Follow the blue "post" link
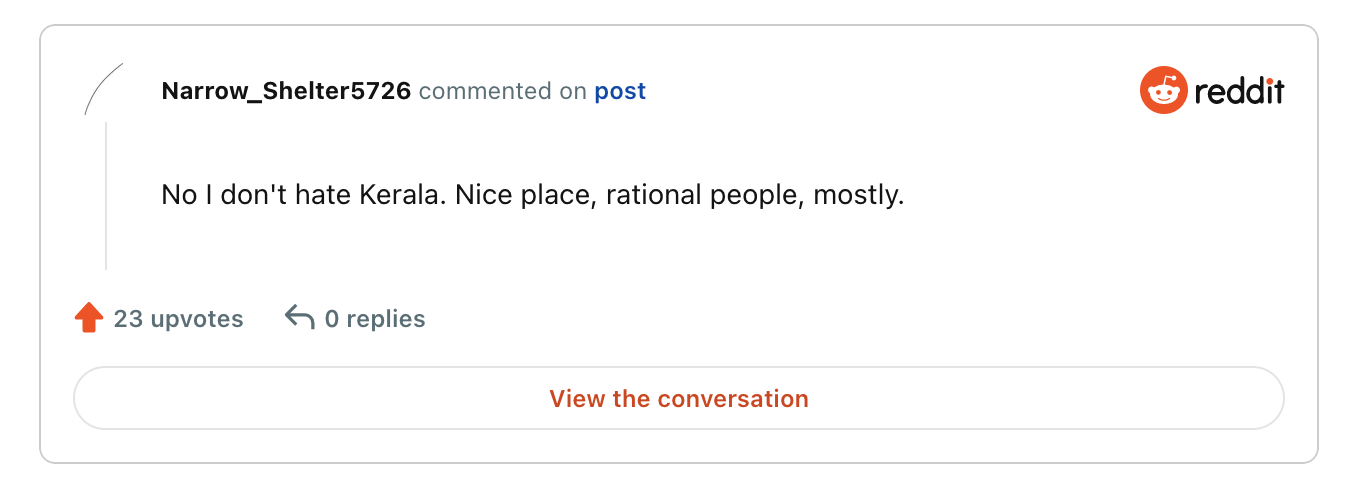This screenshot has height=488, width=1366. [x=620, y=92]
